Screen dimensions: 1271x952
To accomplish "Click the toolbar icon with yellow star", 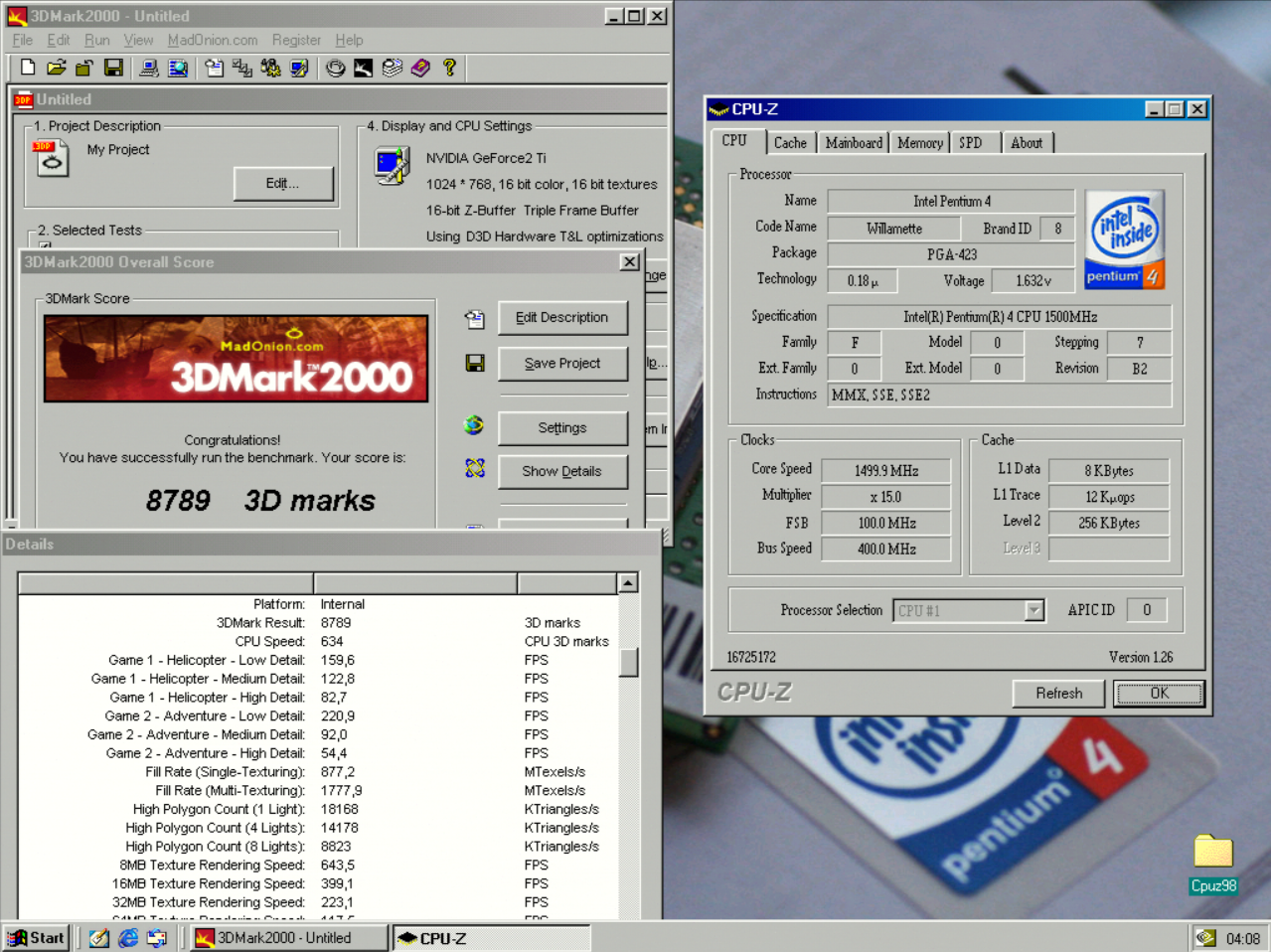I will [270, 68].
